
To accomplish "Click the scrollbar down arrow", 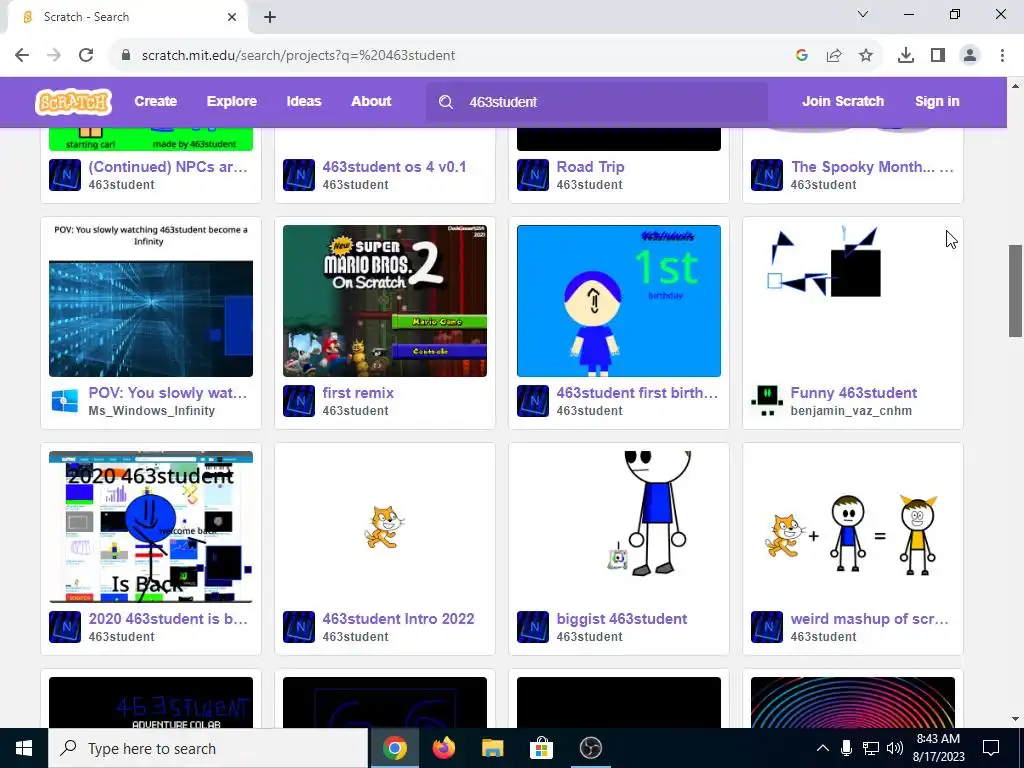I will [1016, 719].
